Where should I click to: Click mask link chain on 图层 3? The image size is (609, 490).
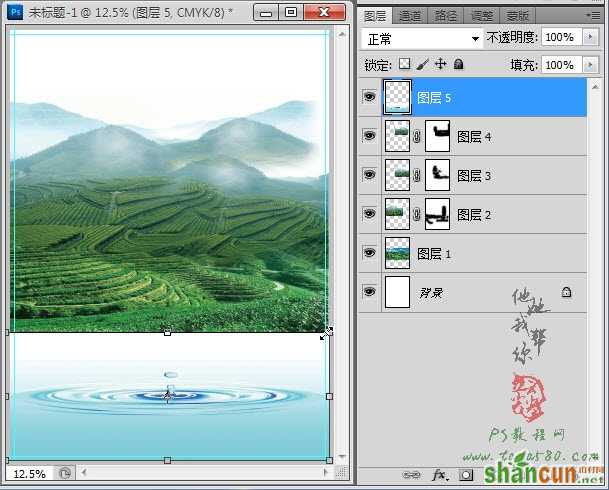click(417, 175)
